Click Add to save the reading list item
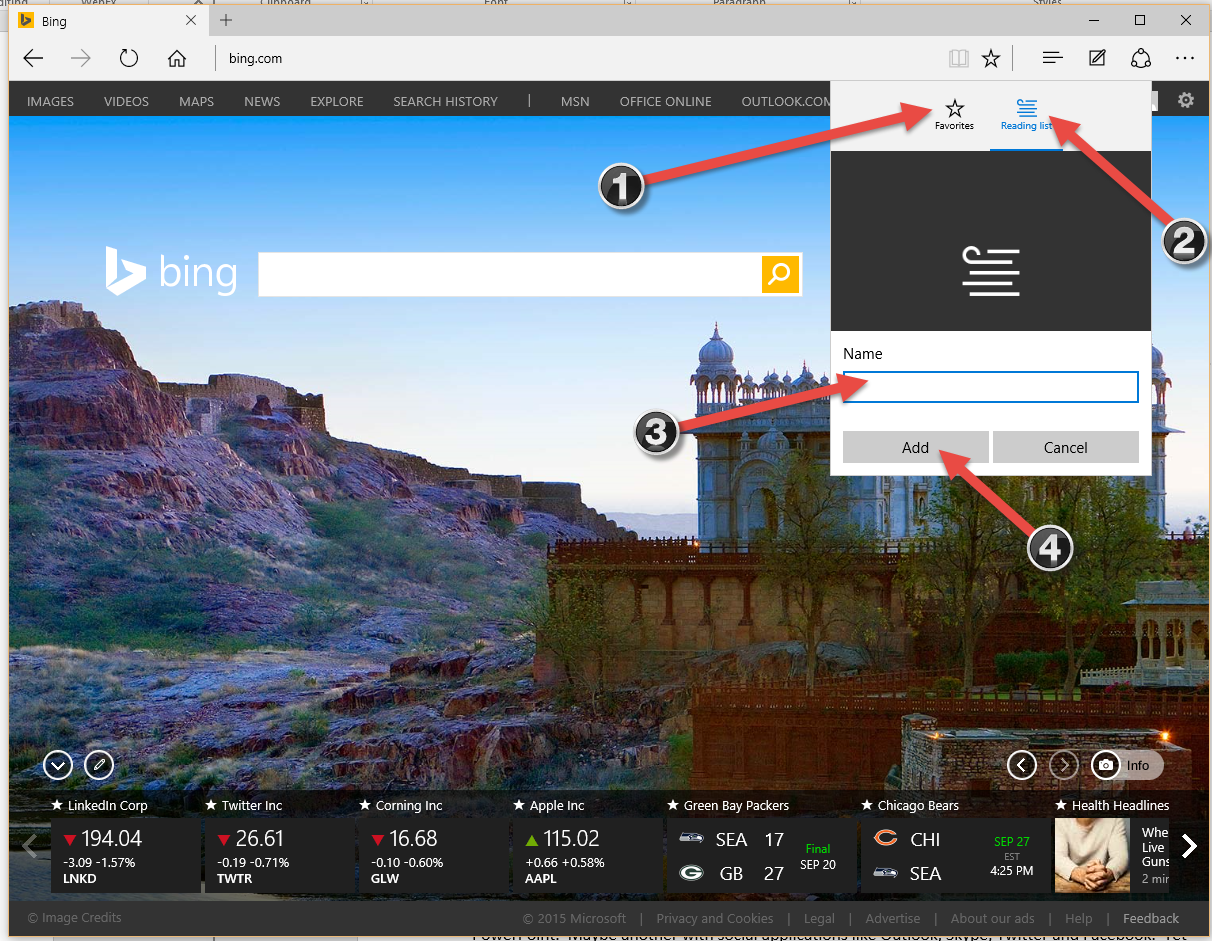 (x=915, y=447)
